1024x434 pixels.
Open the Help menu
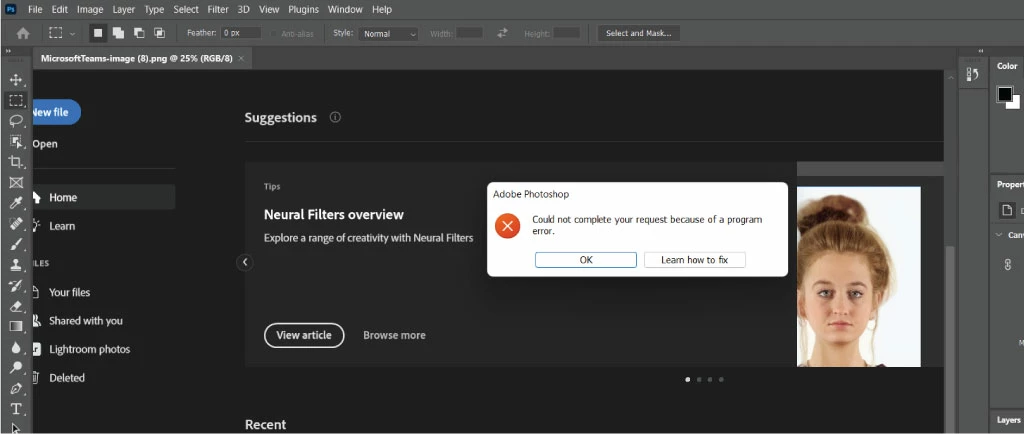click(x=382, y=9)
